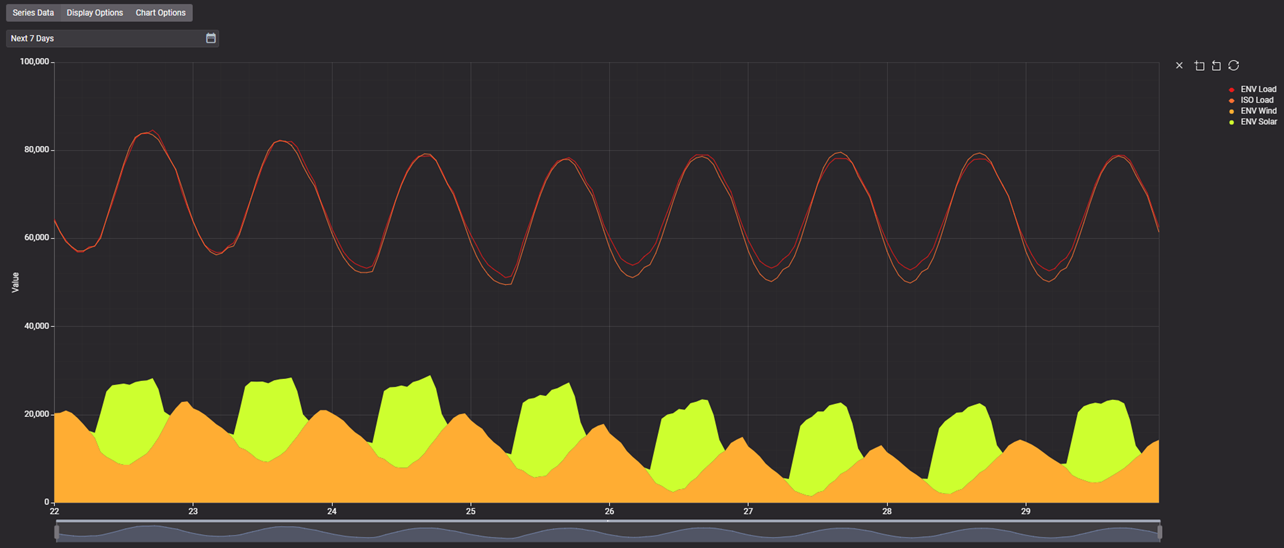Activate the area zoom tool icon
The height and width of the screenshot is (548, 1284).
(x=1200, y=66)
